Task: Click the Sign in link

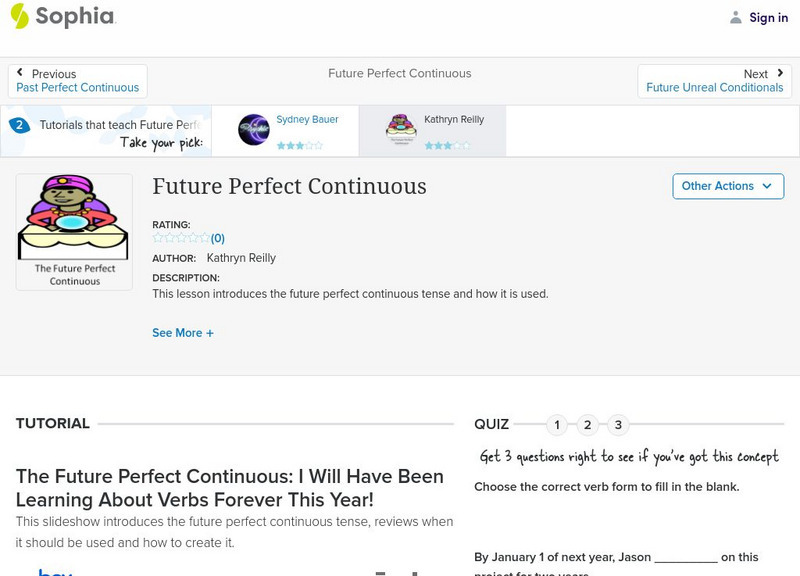Action: (768, 17)
